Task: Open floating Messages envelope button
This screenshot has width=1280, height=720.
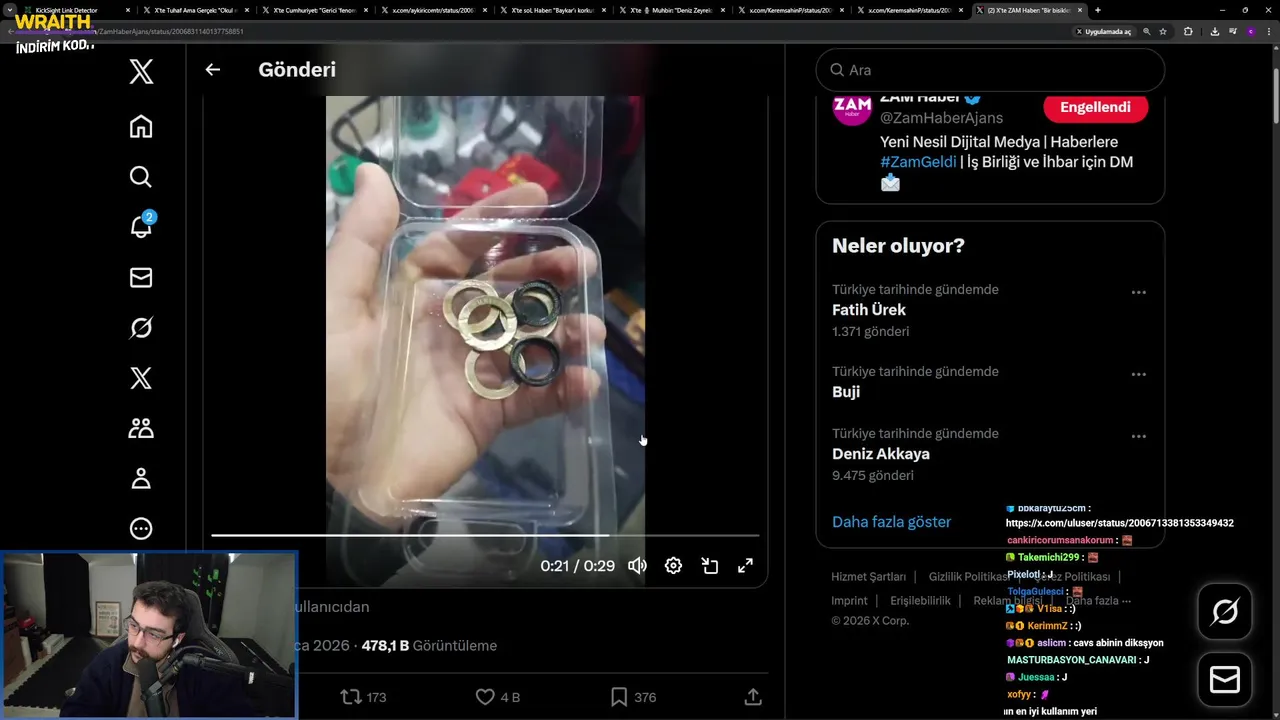Action: coord(1225,680)
